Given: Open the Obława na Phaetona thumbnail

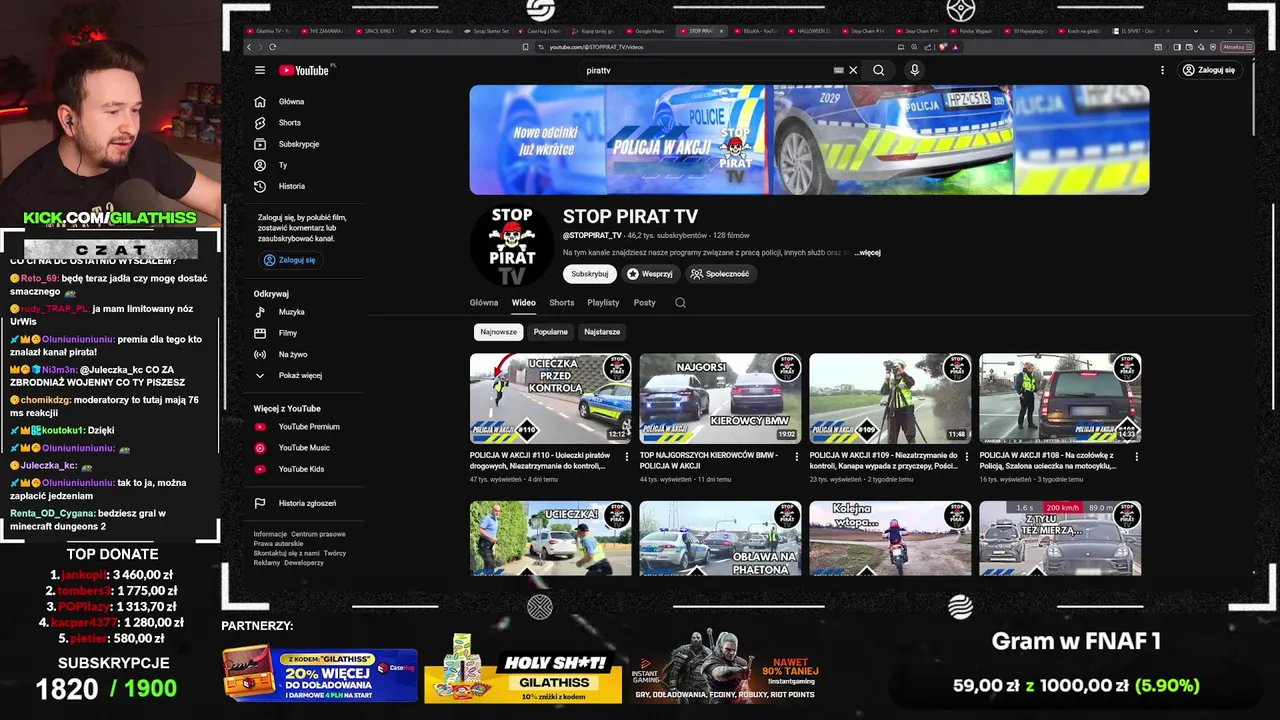Looking at the screenshot, I should click(720, 538).
